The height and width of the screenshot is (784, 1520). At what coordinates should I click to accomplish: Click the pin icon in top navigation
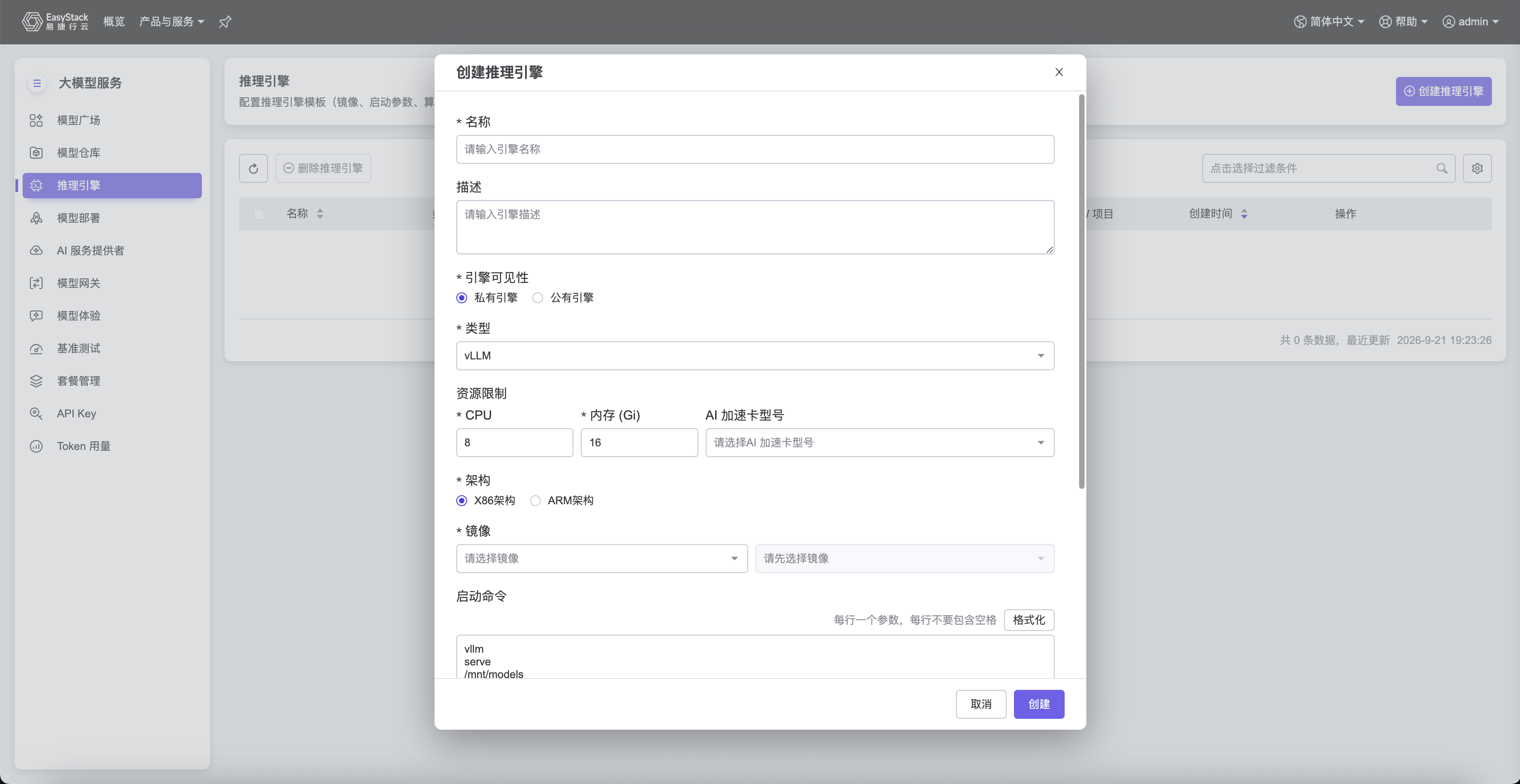click(x=225, y=22)
